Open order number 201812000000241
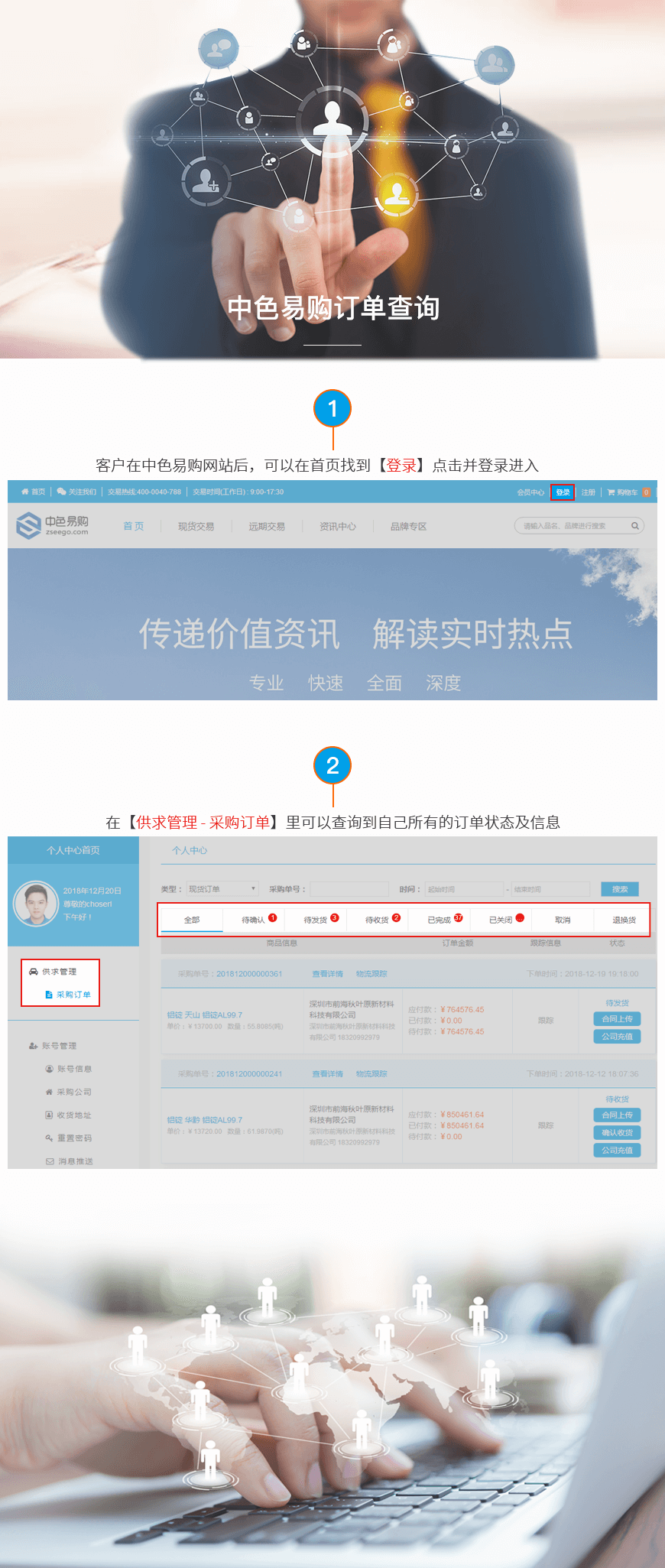This screenshot has width=665, height=1568. [x=249, y=1074]
